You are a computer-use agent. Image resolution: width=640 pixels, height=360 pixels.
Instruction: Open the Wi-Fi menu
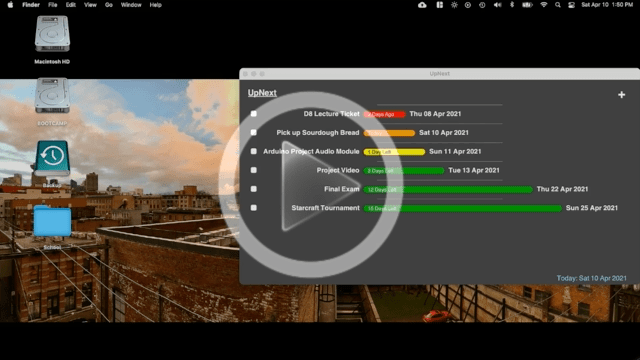point(543,5)
